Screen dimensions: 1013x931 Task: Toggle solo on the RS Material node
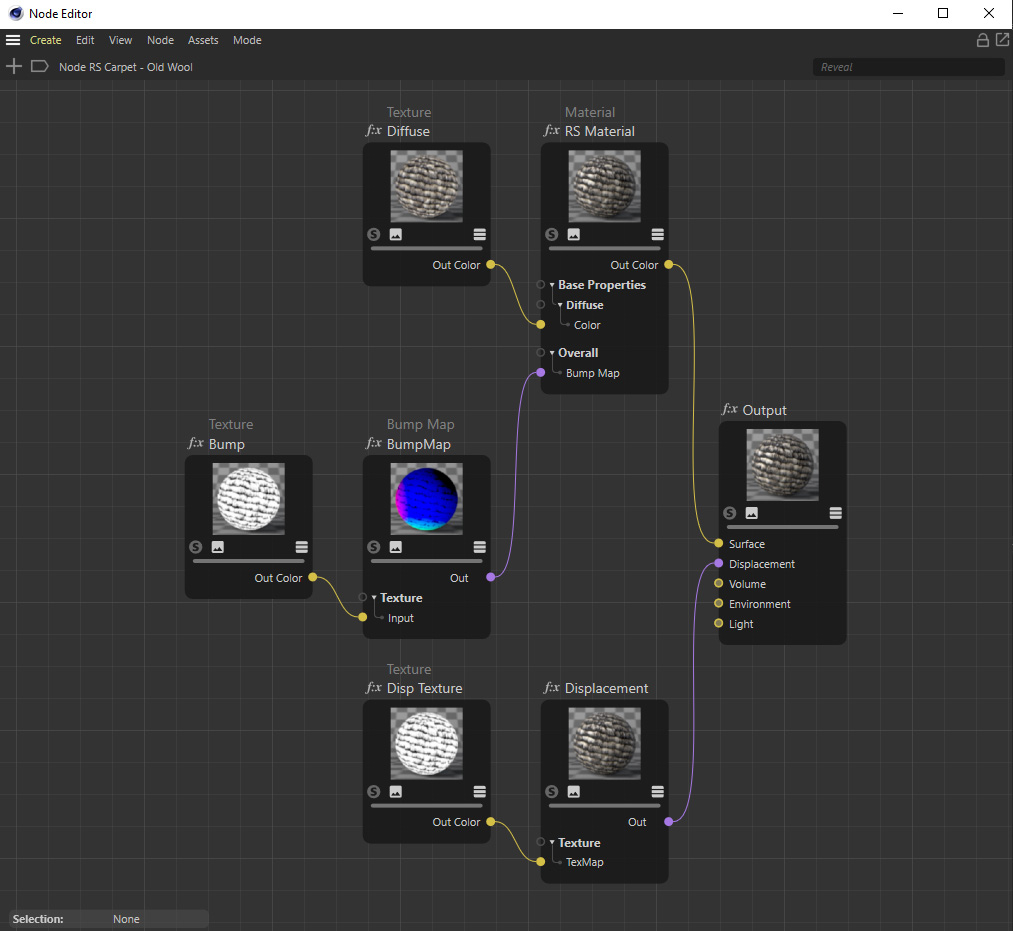(x=552, y=235)
